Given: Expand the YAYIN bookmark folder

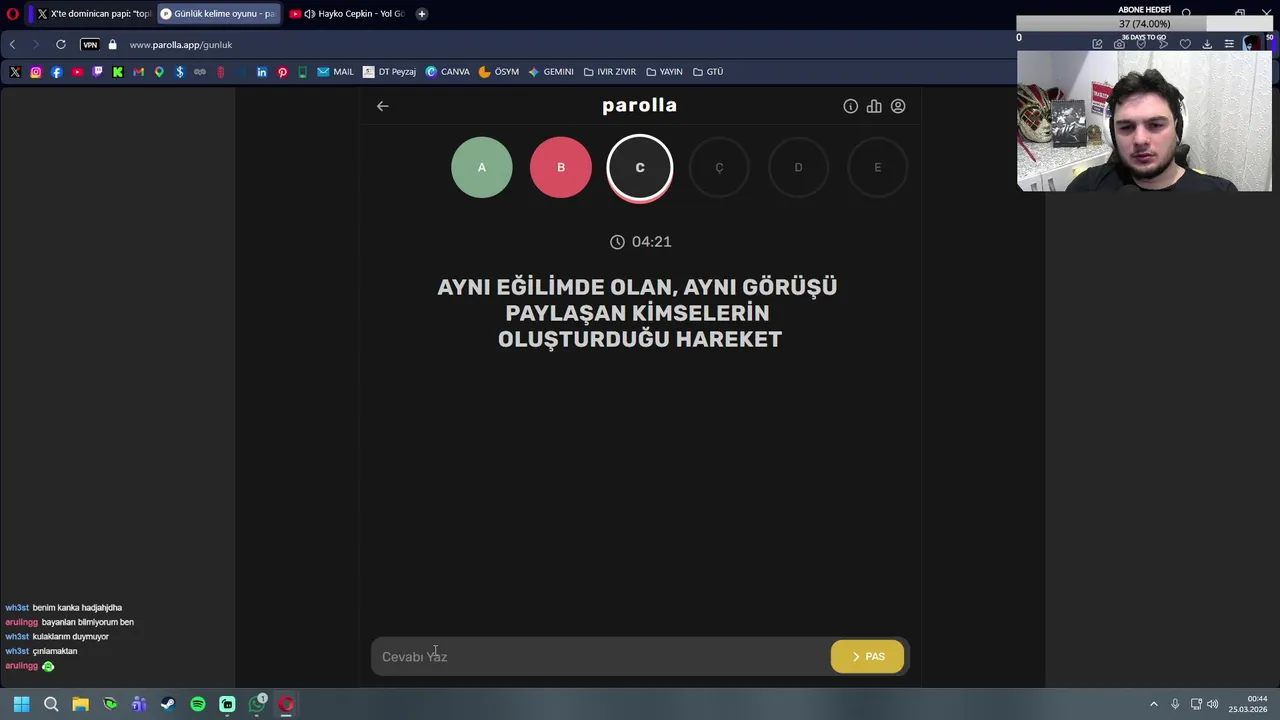Looking at the screenshot, I should pos(664,72).
